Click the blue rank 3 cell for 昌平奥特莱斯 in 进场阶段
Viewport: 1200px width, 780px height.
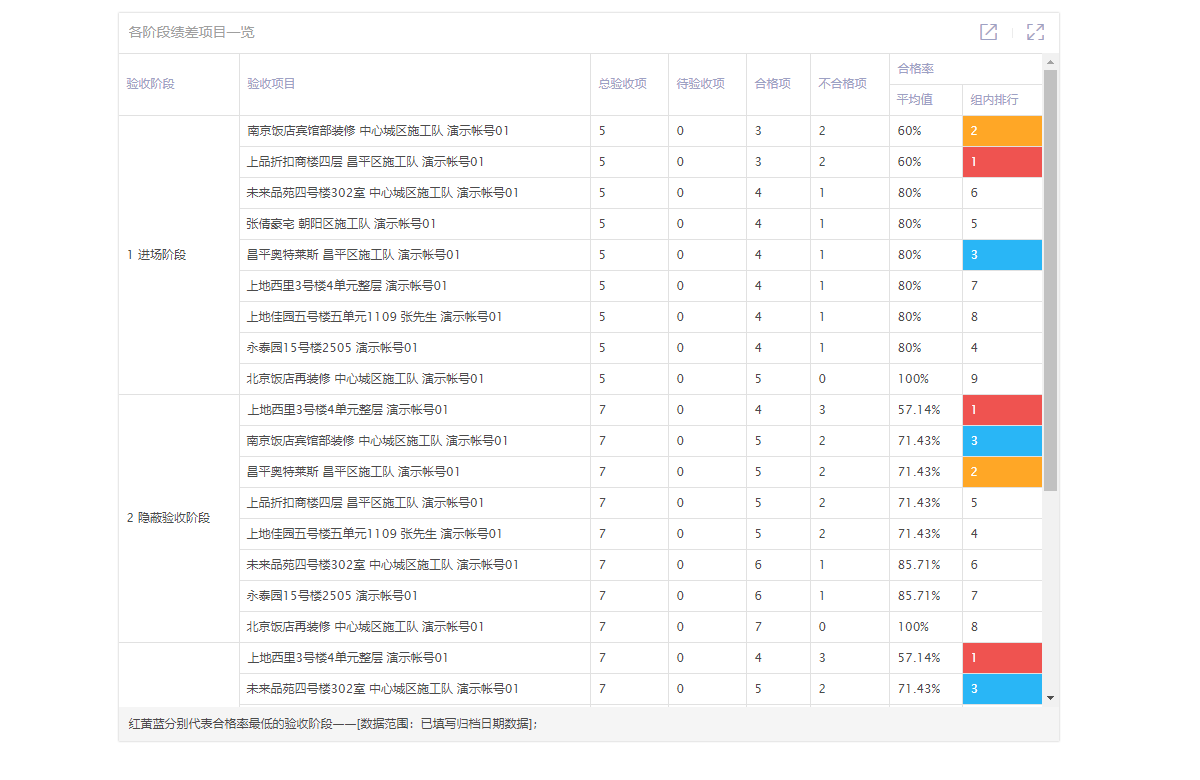click(1002, 255)
